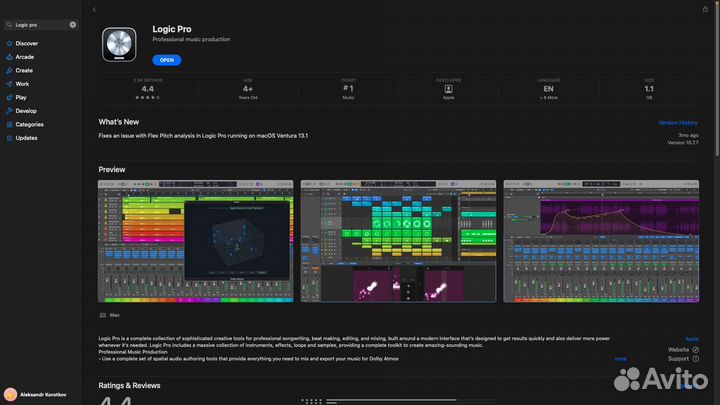Click the vertical scrollbar
Image resolution: width=720 pixels, height=405 pixels.
pos(717,79)
